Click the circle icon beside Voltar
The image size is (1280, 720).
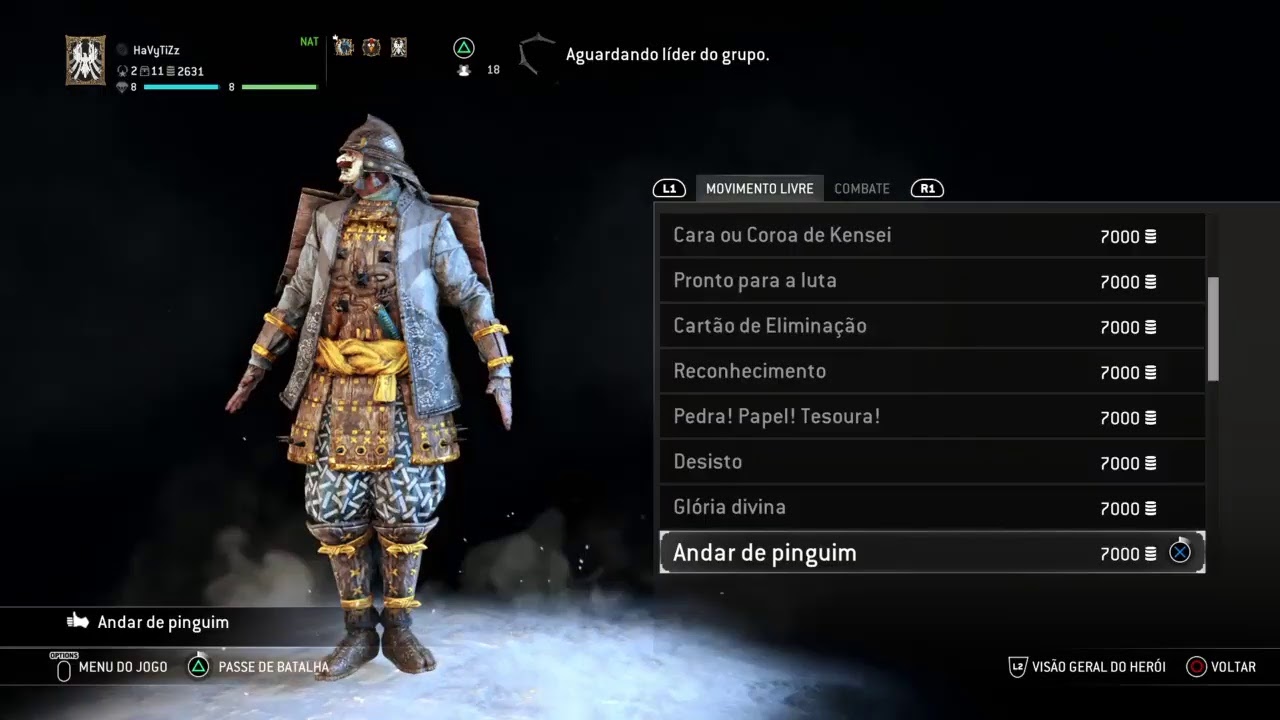tap(1196, 666)
